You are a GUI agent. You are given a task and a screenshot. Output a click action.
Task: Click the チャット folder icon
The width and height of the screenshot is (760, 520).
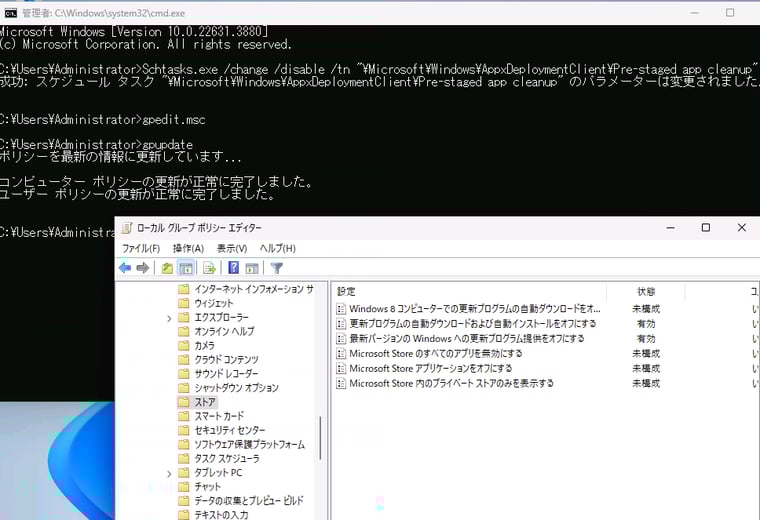[x=184, y=487]
